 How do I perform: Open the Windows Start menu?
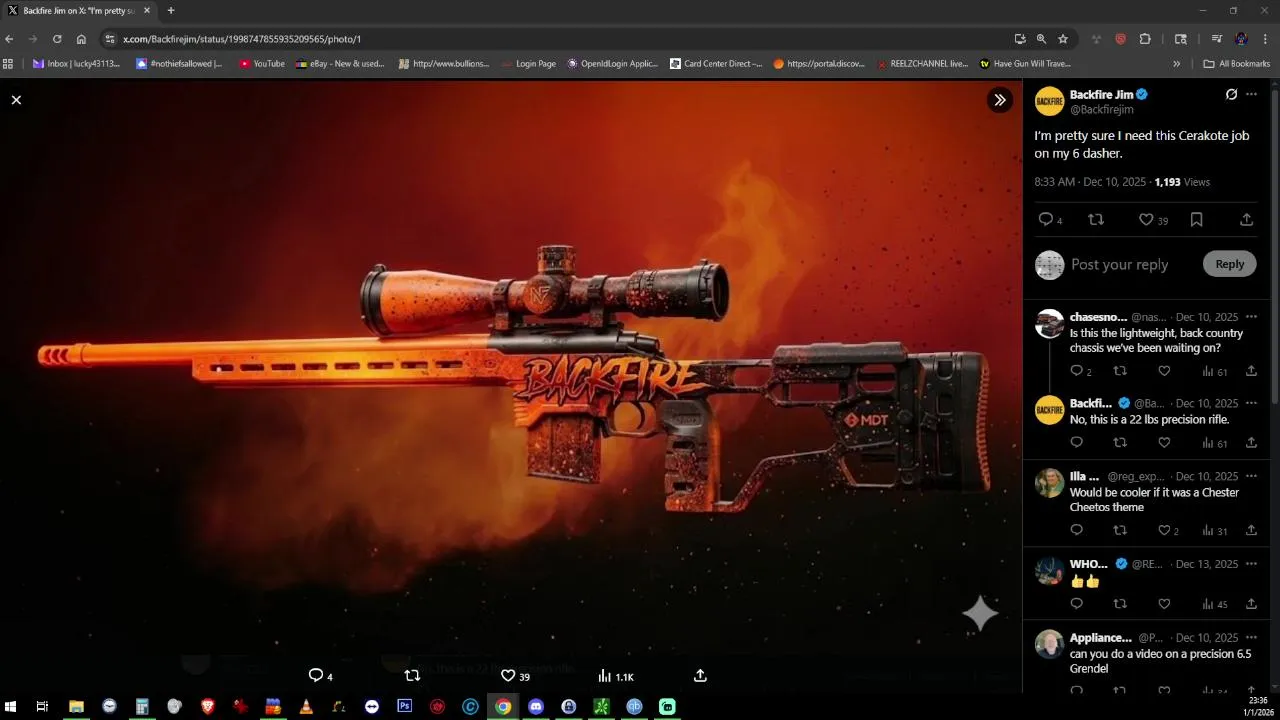click(9, 706)
